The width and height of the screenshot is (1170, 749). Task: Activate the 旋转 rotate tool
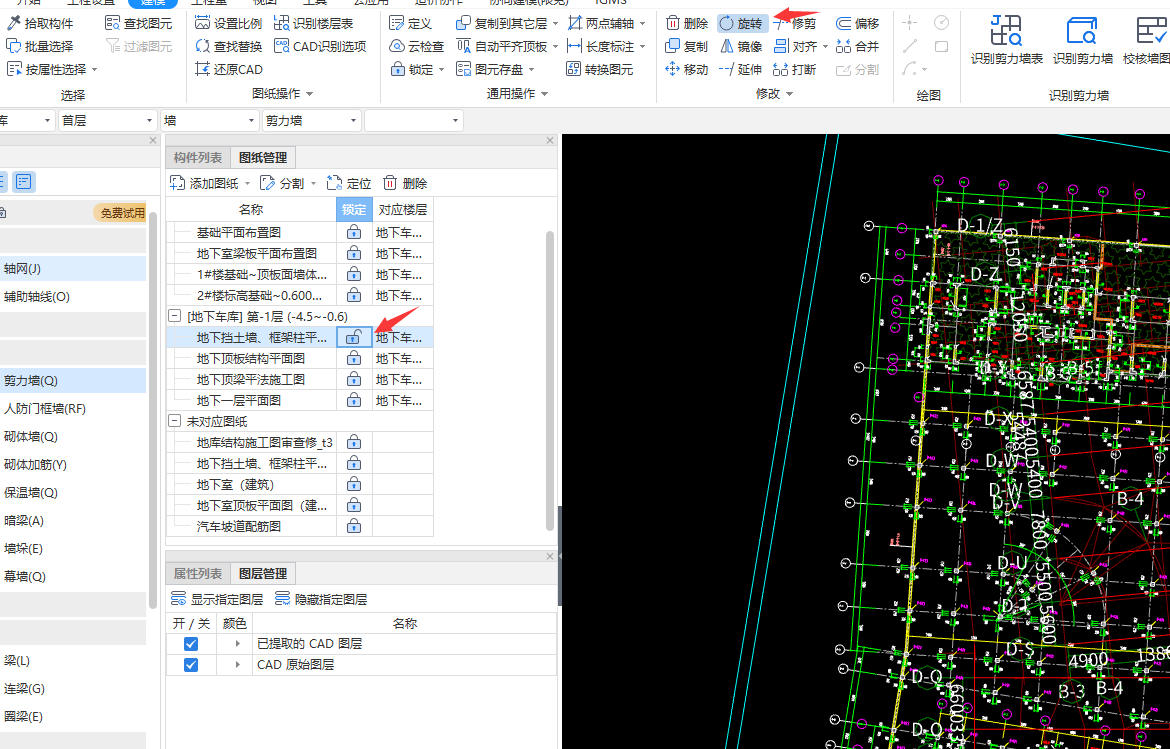(x=741, y=23)
